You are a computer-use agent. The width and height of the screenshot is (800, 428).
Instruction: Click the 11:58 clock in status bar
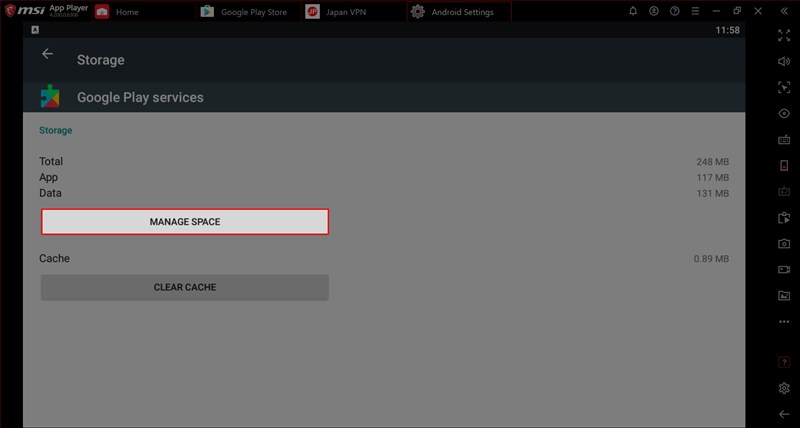(x=727, y=30)
